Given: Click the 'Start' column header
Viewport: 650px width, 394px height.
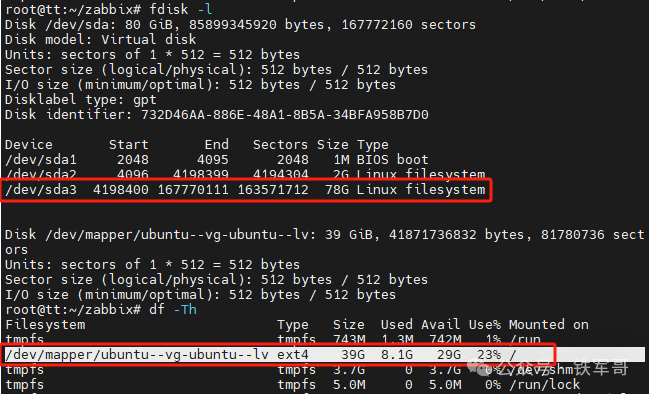Looking at the screenshot, I should coord(129,144).
